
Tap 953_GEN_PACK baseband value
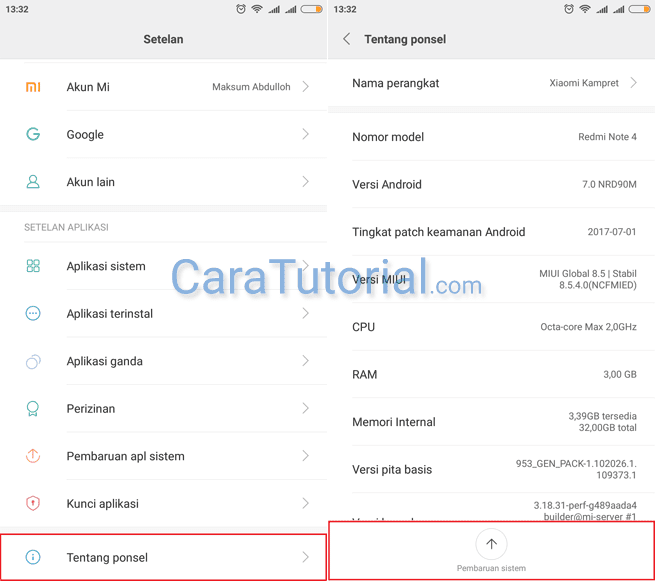(576, 469)
